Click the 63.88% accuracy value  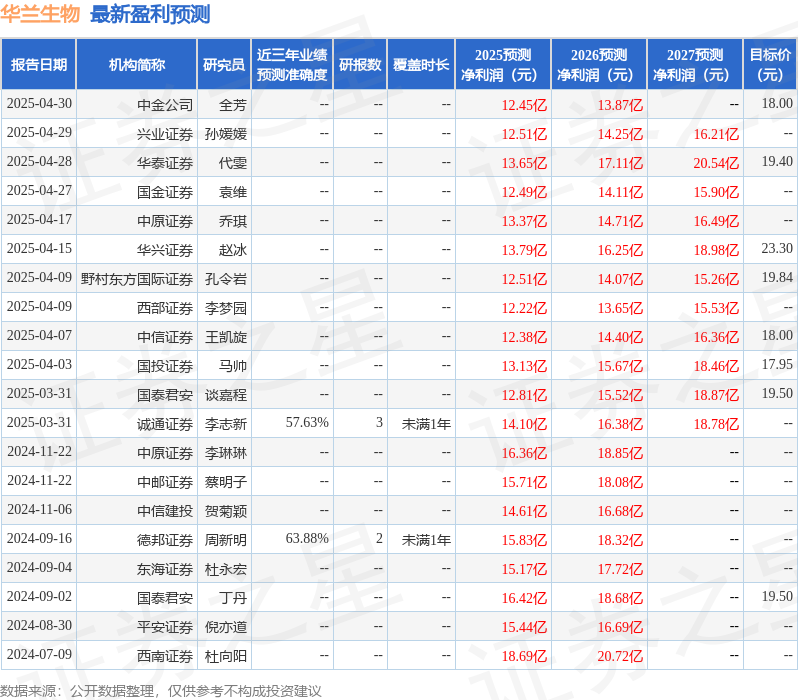click(307, 539)
